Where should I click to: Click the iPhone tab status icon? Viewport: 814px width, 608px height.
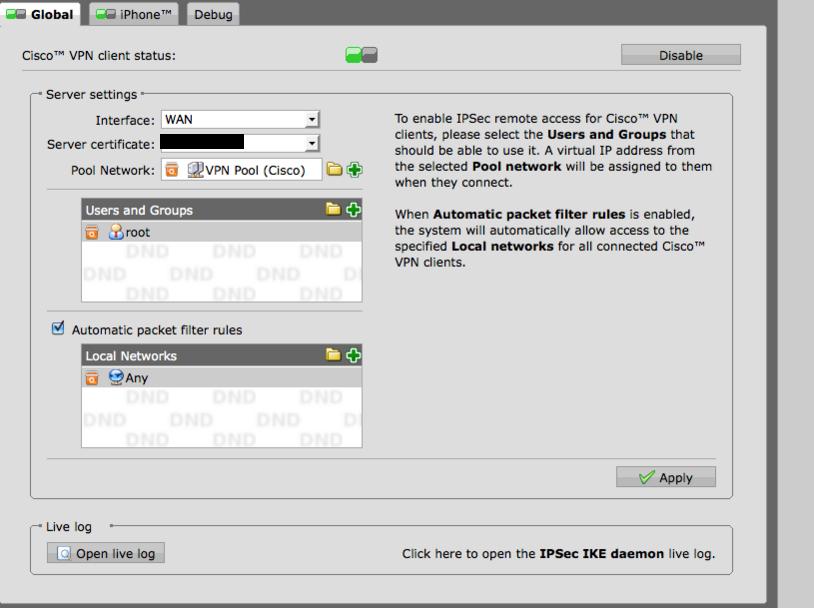point(106,14)
